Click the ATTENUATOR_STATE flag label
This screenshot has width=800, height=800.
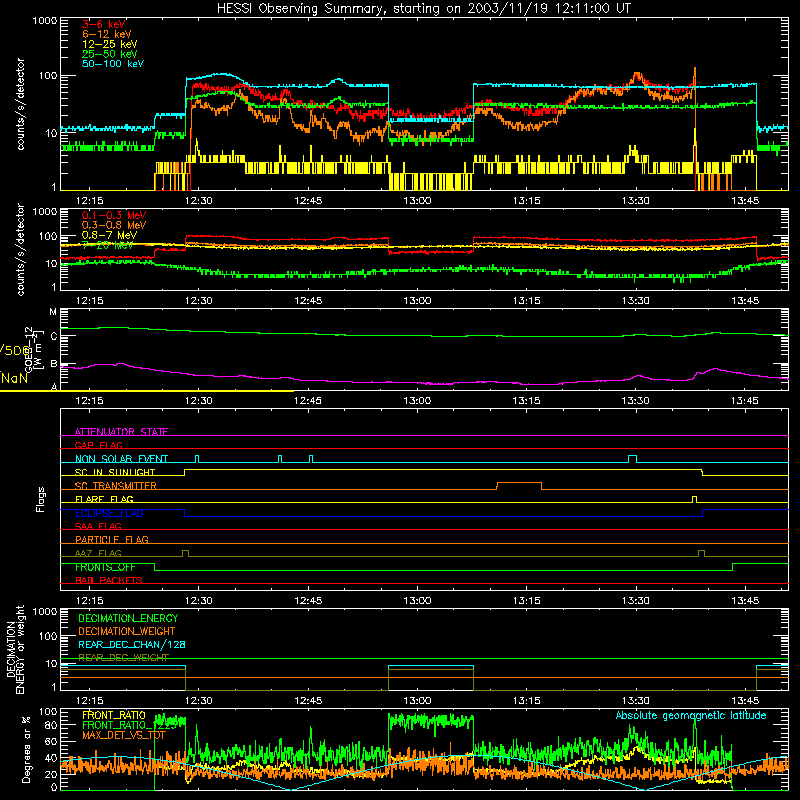[121, 432]
